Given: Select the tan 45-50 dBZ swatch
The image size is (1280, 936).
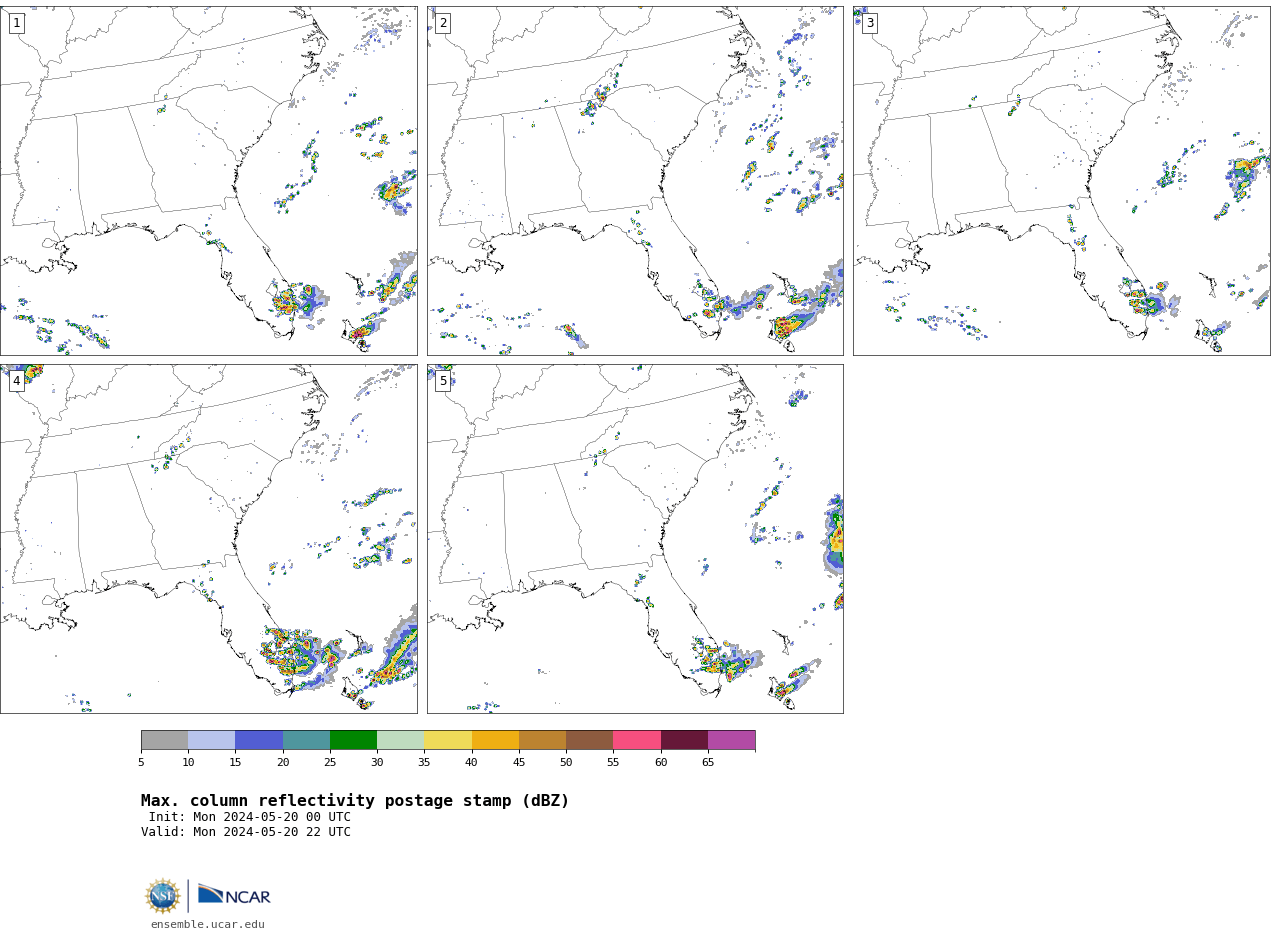Looking at the screenshot, I should tap(542, 740).
